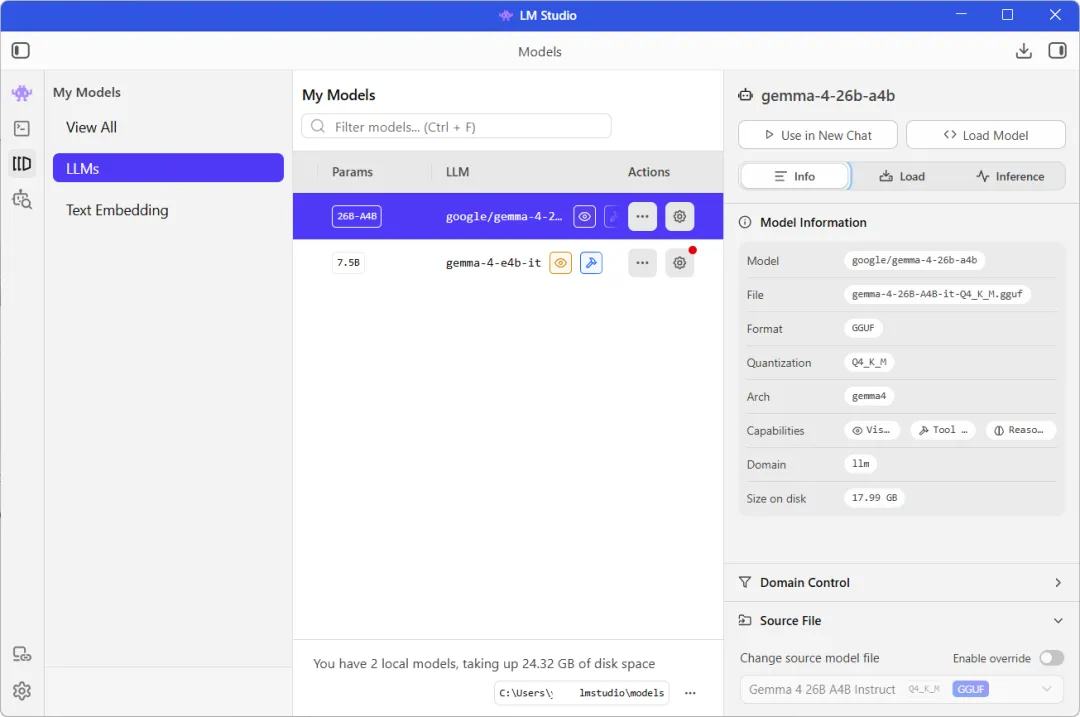
Task: Open settings gear for google/gemma-4-26b row
Action: [679, 216]
